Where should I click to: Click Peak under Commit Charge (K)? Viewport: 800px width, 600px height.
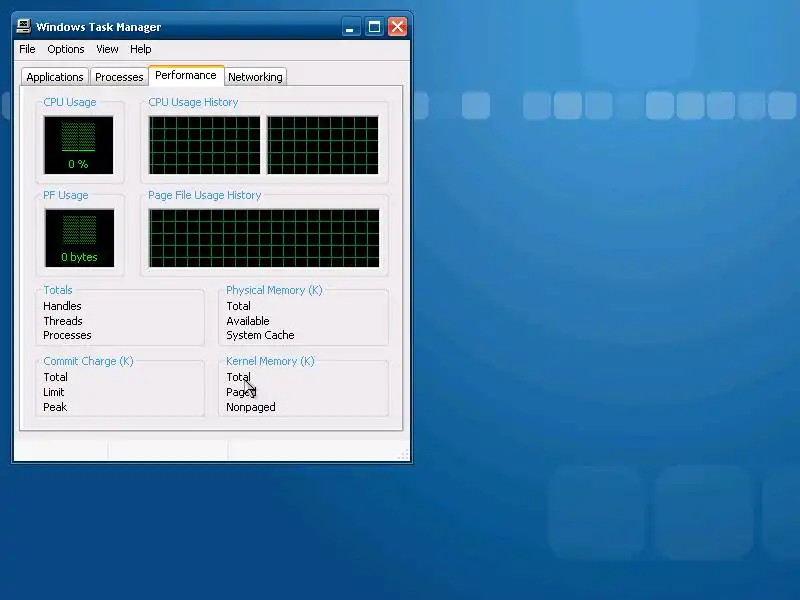tap(55, 407)
